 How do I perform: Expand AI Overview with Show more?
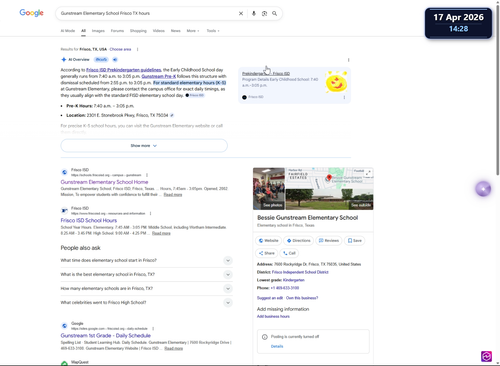tap(144, 146)
